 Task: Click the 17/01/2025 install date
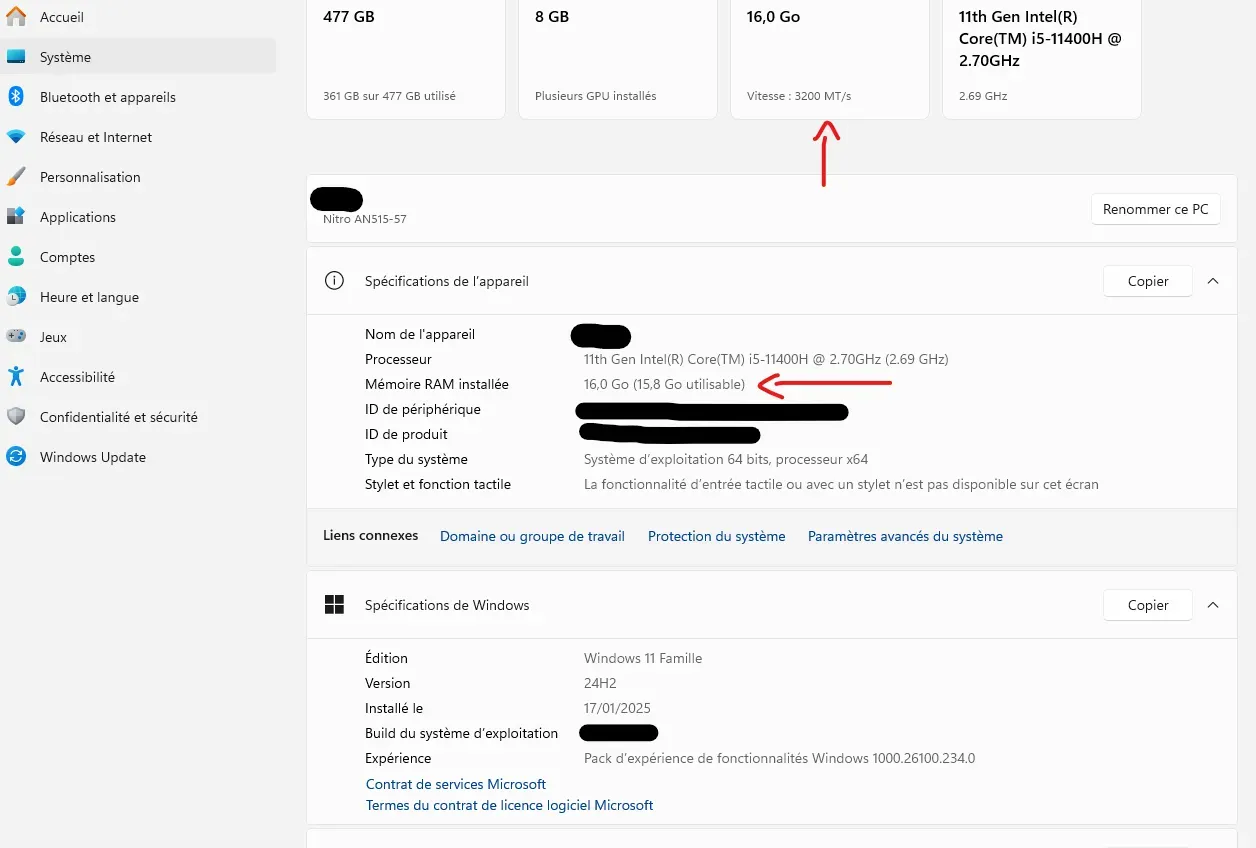617,708
